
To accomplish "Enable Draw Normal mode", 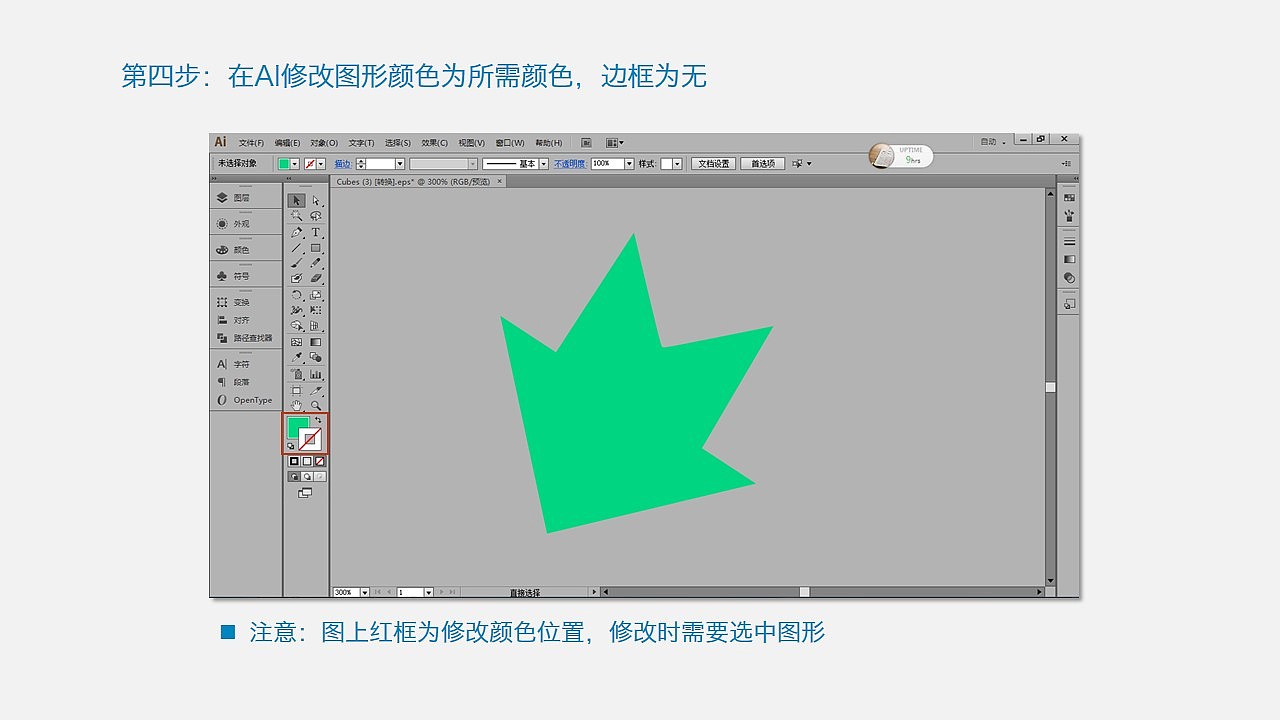I will click(294, 477).
